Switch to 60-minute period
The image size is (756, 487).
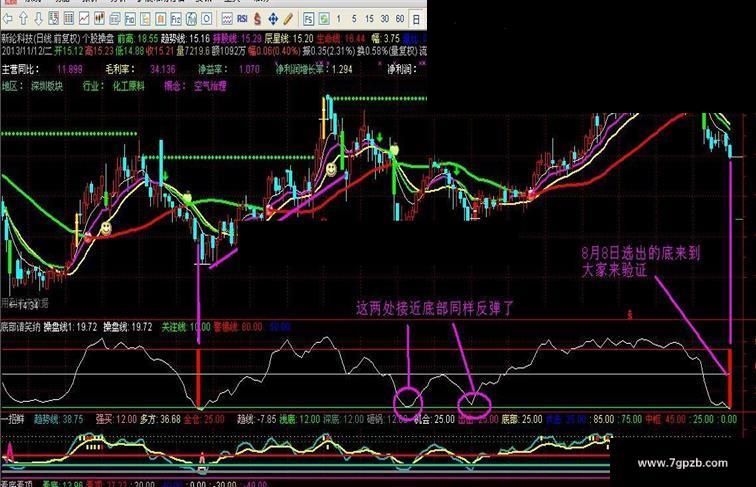tap(400, 19)
